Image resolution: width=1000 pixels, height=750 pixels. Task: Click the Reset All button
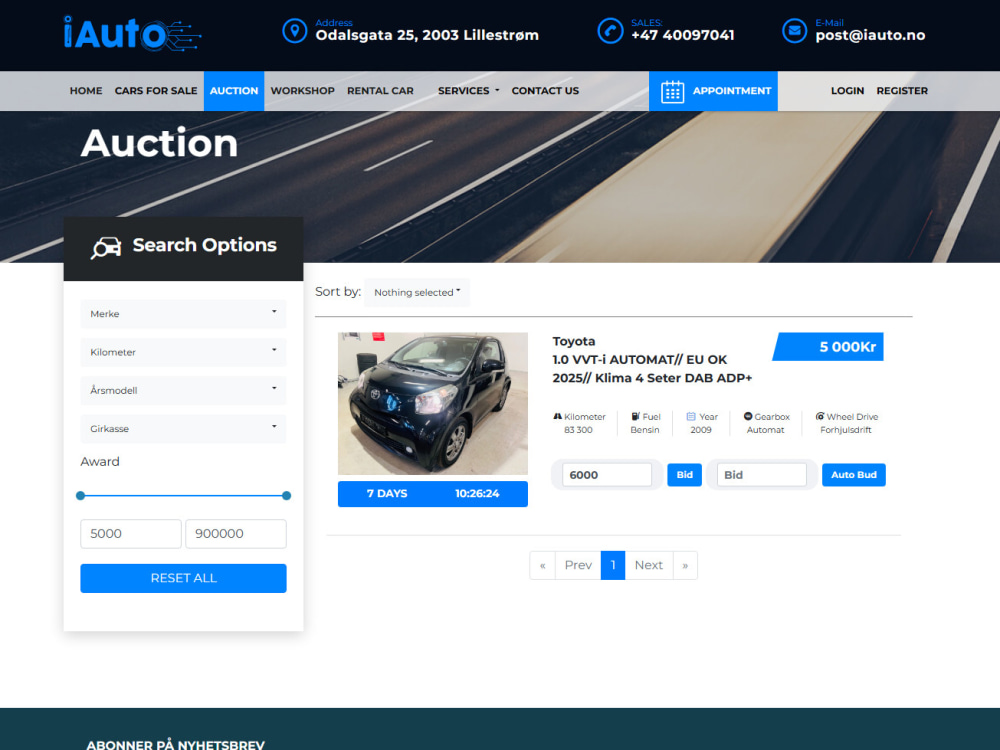click(183, 578)
